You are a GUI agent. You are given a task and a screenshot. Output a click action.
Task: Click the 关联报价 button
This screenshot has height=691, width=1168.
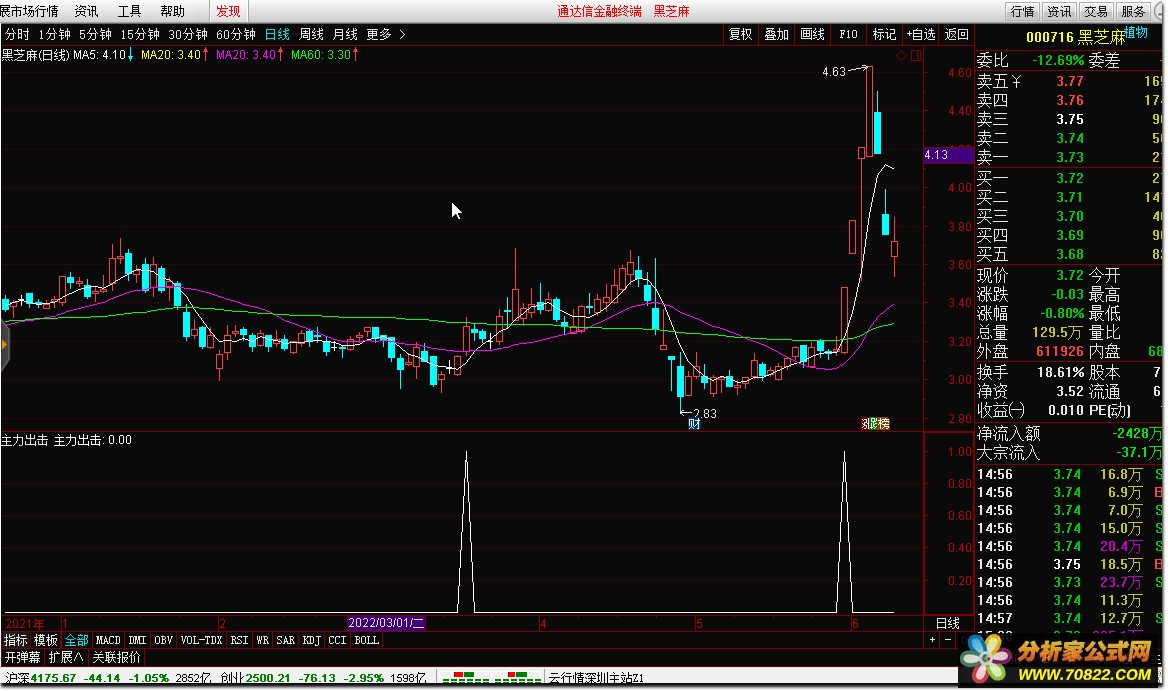point(116,657)
